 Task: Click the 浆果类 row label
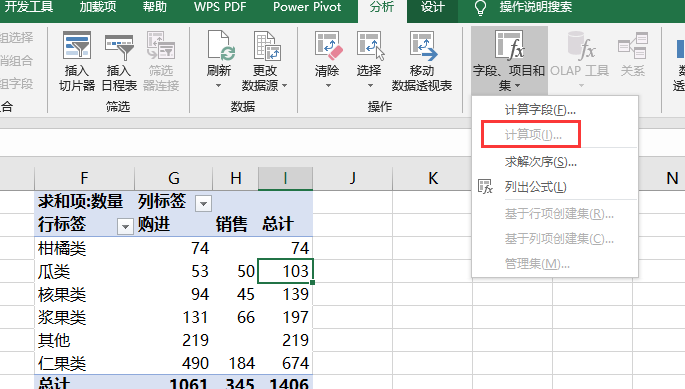[84, 317]
